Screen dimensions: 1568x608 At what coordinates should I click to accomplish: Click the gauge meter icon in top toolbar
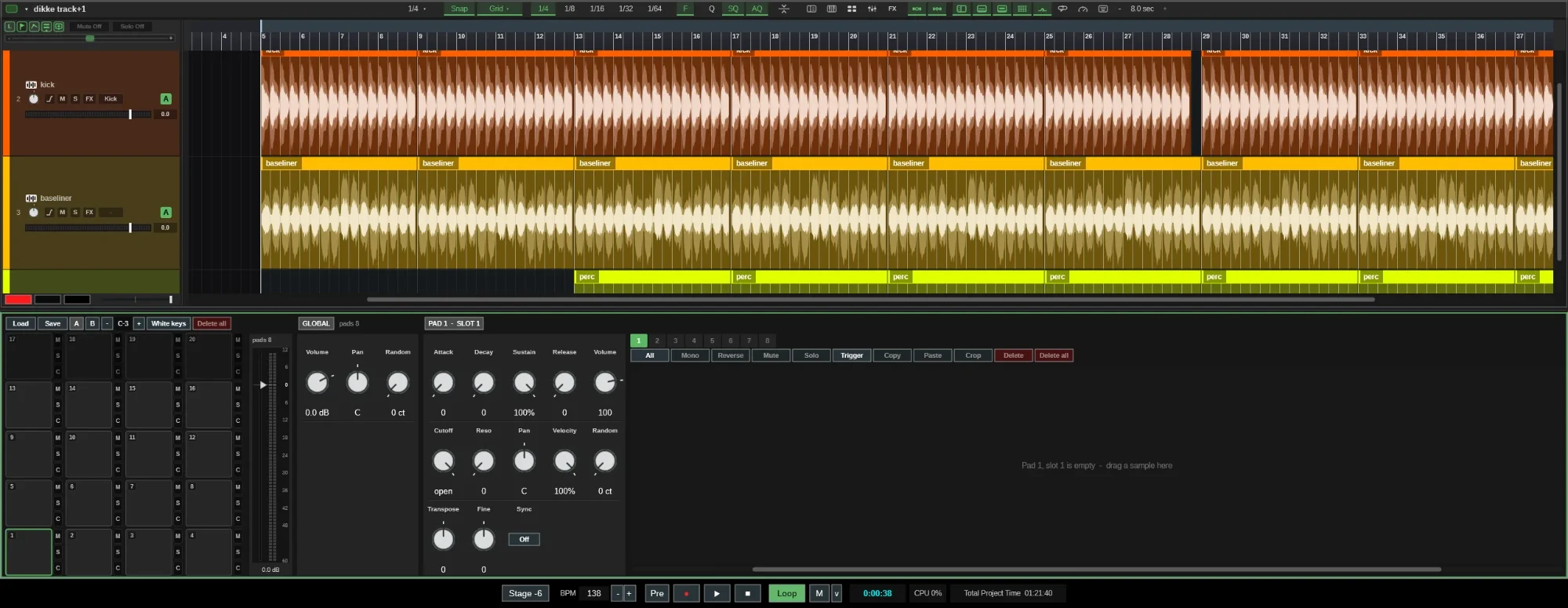coord(1083,9)
